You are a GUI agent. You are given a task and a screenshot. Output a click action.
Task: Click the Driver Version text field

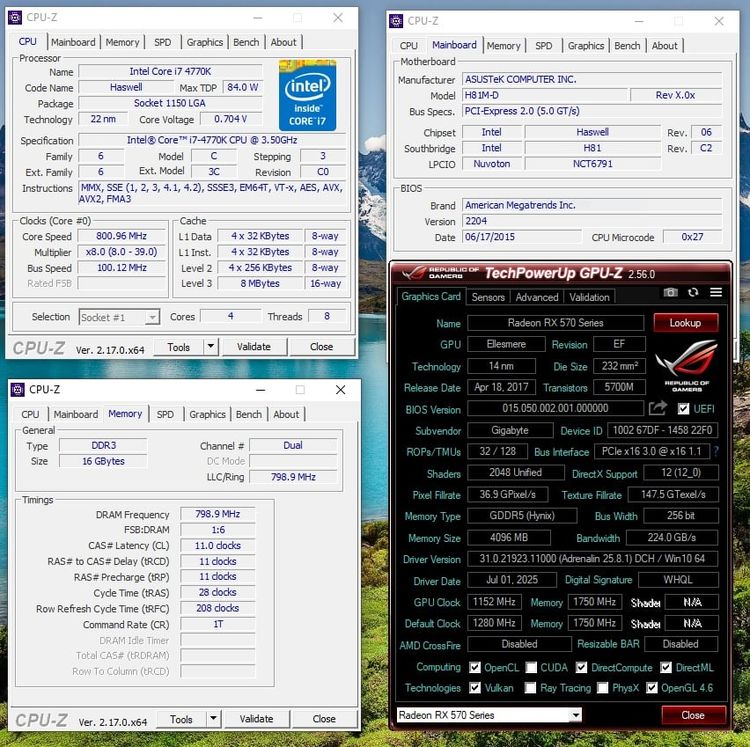click(x=592, y=559)
